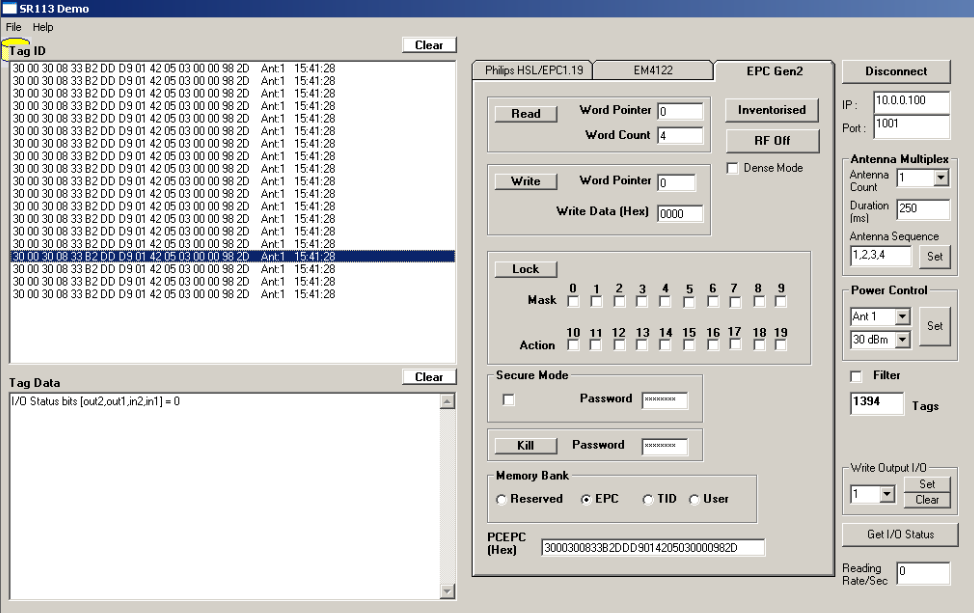Click the Port field
Image resolution: width=974 pixels, height=613 pixels.
click(911, 127)
